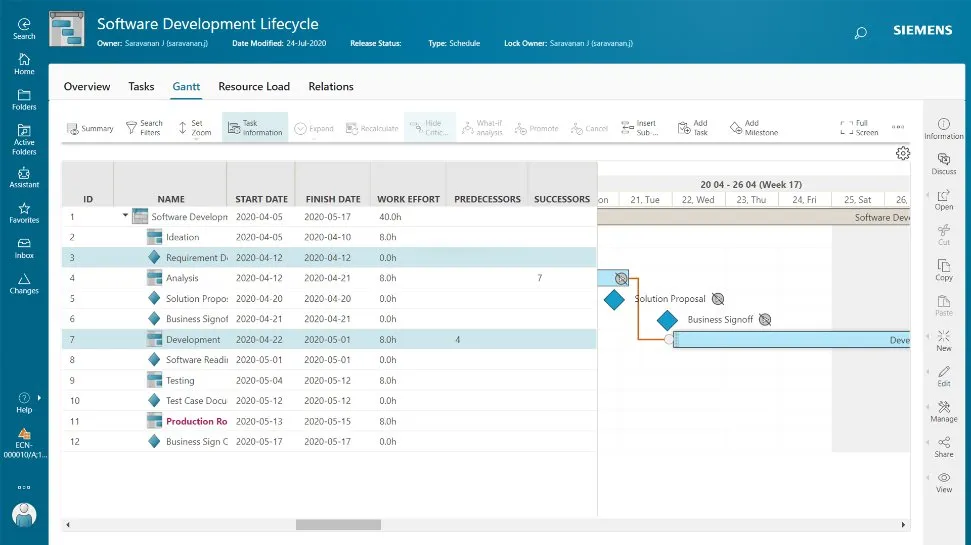Run What-if analysis
Screen dimensions: 971x545
coord(482,128)
